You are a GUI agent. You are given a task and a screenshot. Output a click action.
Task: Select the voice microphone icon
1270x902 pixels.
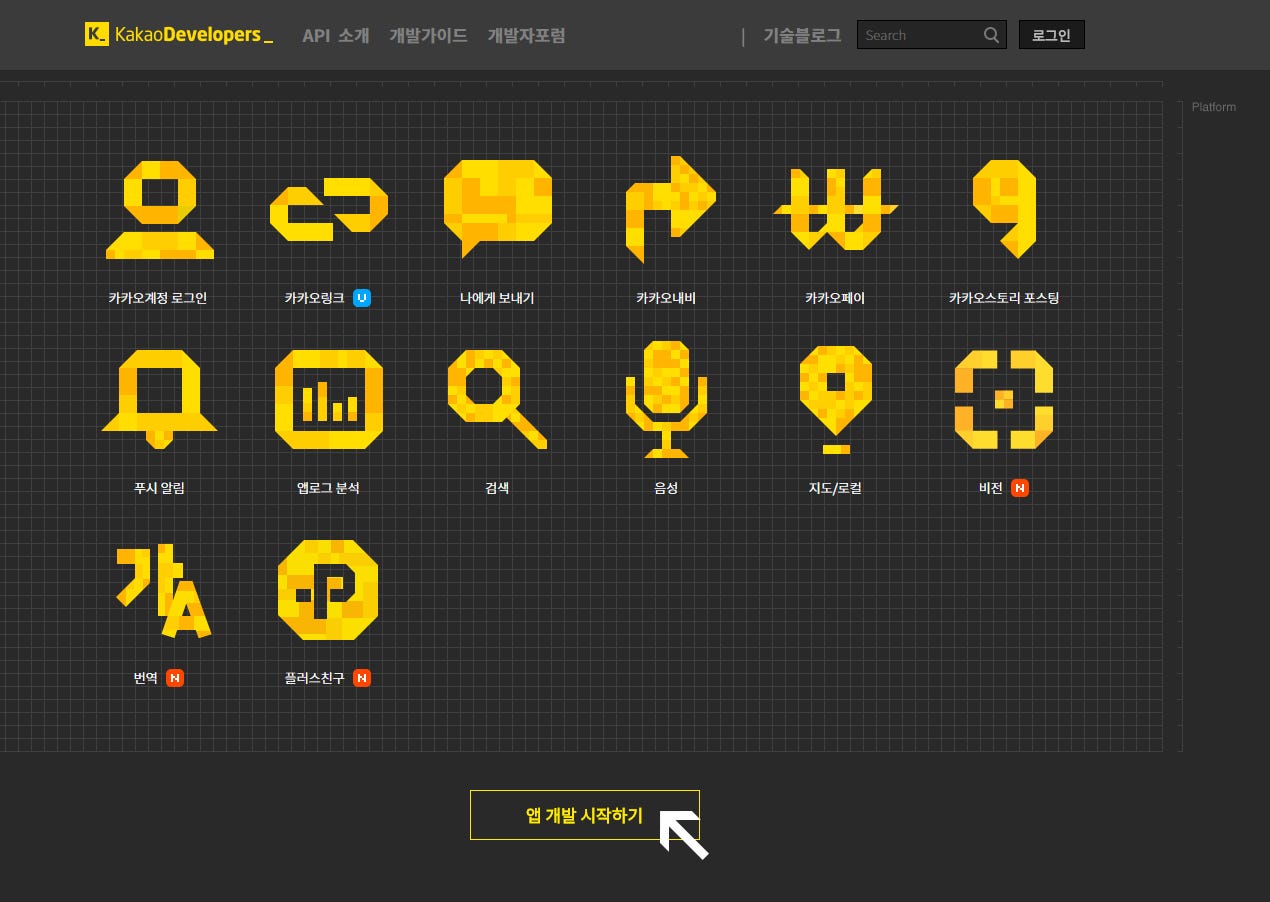(666, 399)
